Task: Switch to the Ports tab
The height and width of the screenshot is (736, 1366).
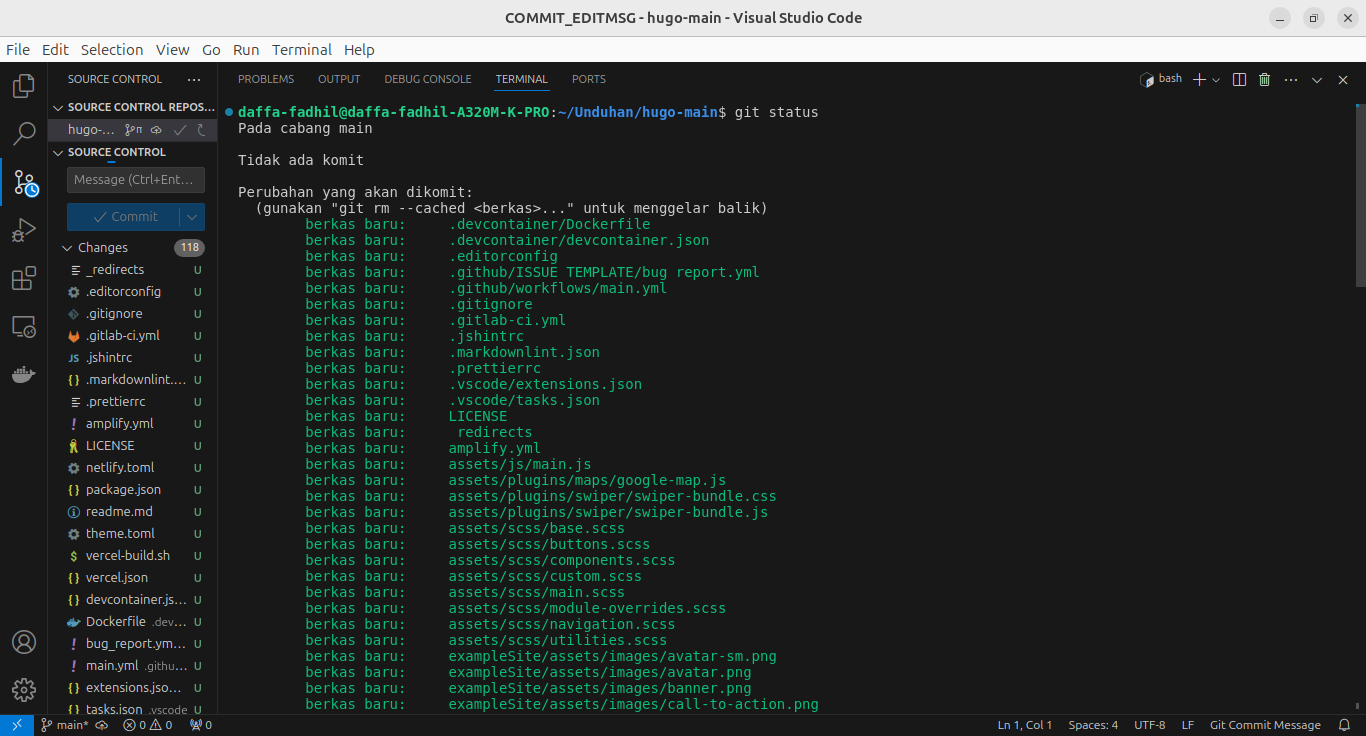Action: [589, 79]
